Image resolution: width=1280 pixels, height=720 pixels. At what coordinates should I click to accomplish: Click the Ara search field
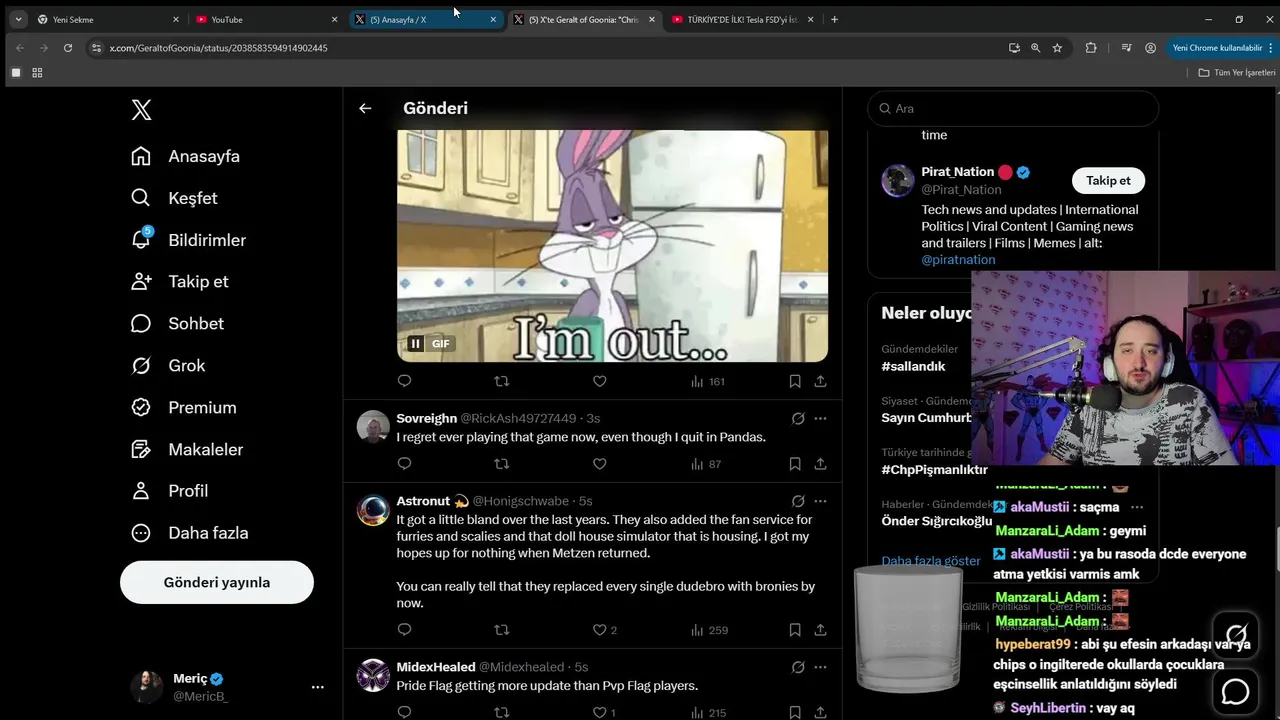[1013, 108]
